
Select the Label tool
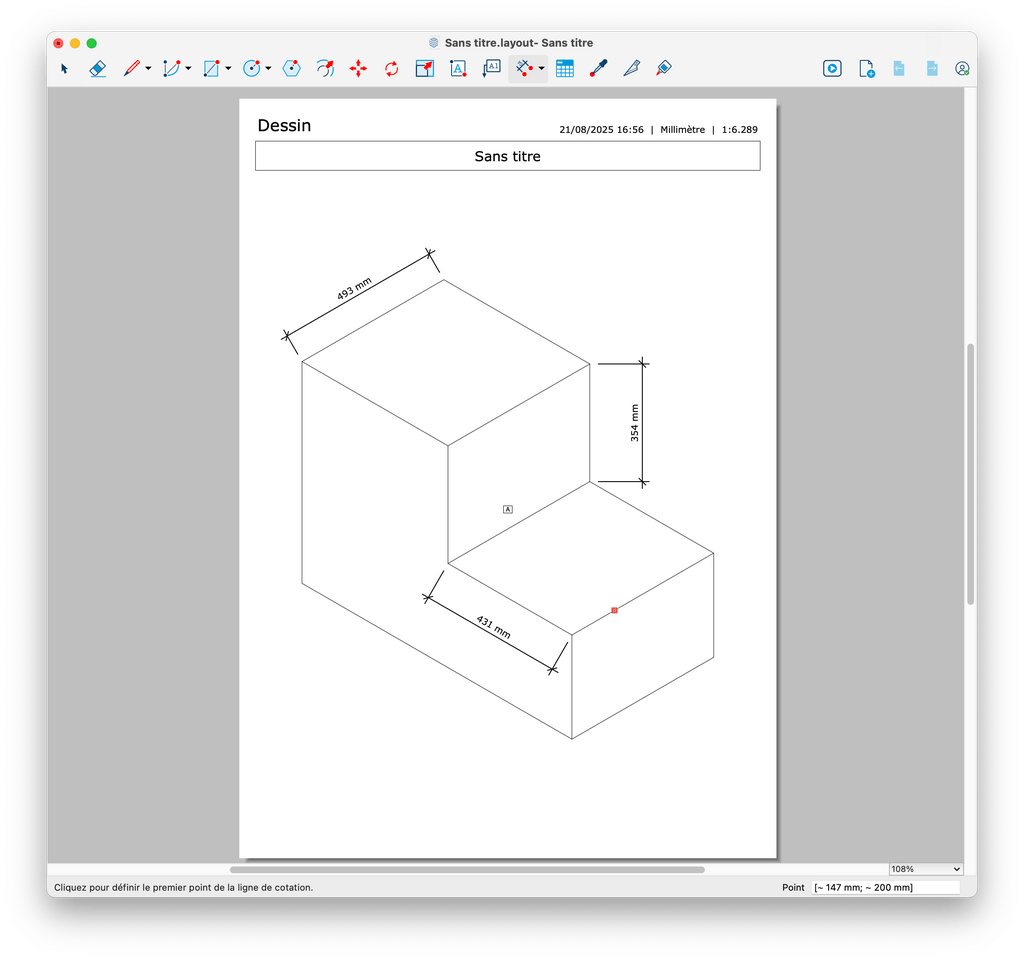pos(491,69)
